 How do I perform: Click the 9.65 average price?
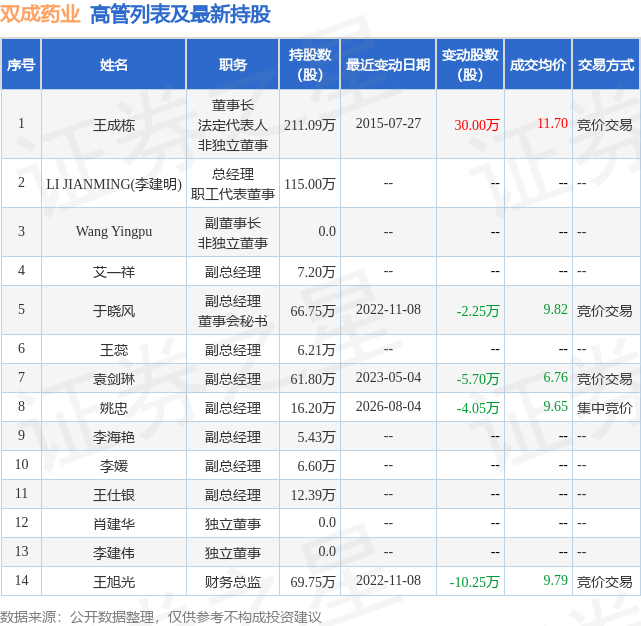click(x=555, y=406)
